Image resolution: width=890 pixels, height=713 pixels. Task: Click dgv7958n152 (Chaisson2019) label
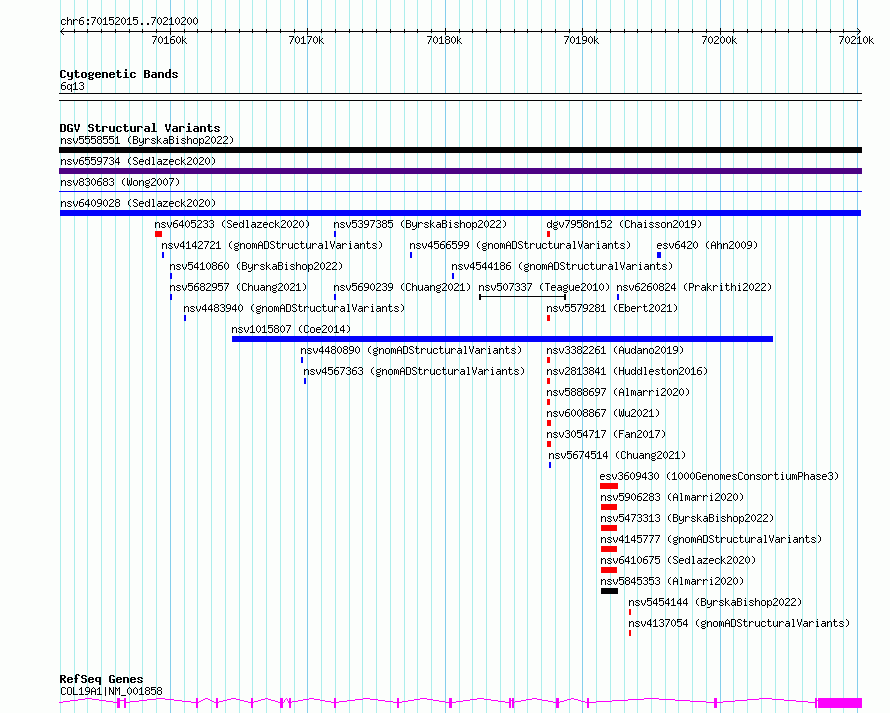pyautogui.click(x=624, y=224)
